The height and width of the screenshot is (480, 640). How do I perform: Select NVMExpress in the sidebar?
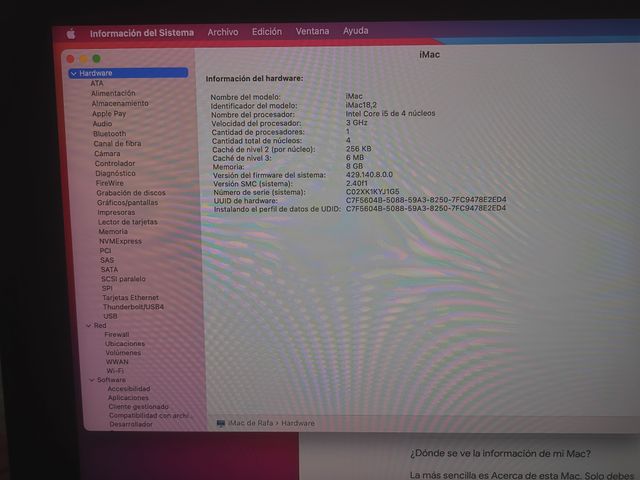click(x=120, y=241)
